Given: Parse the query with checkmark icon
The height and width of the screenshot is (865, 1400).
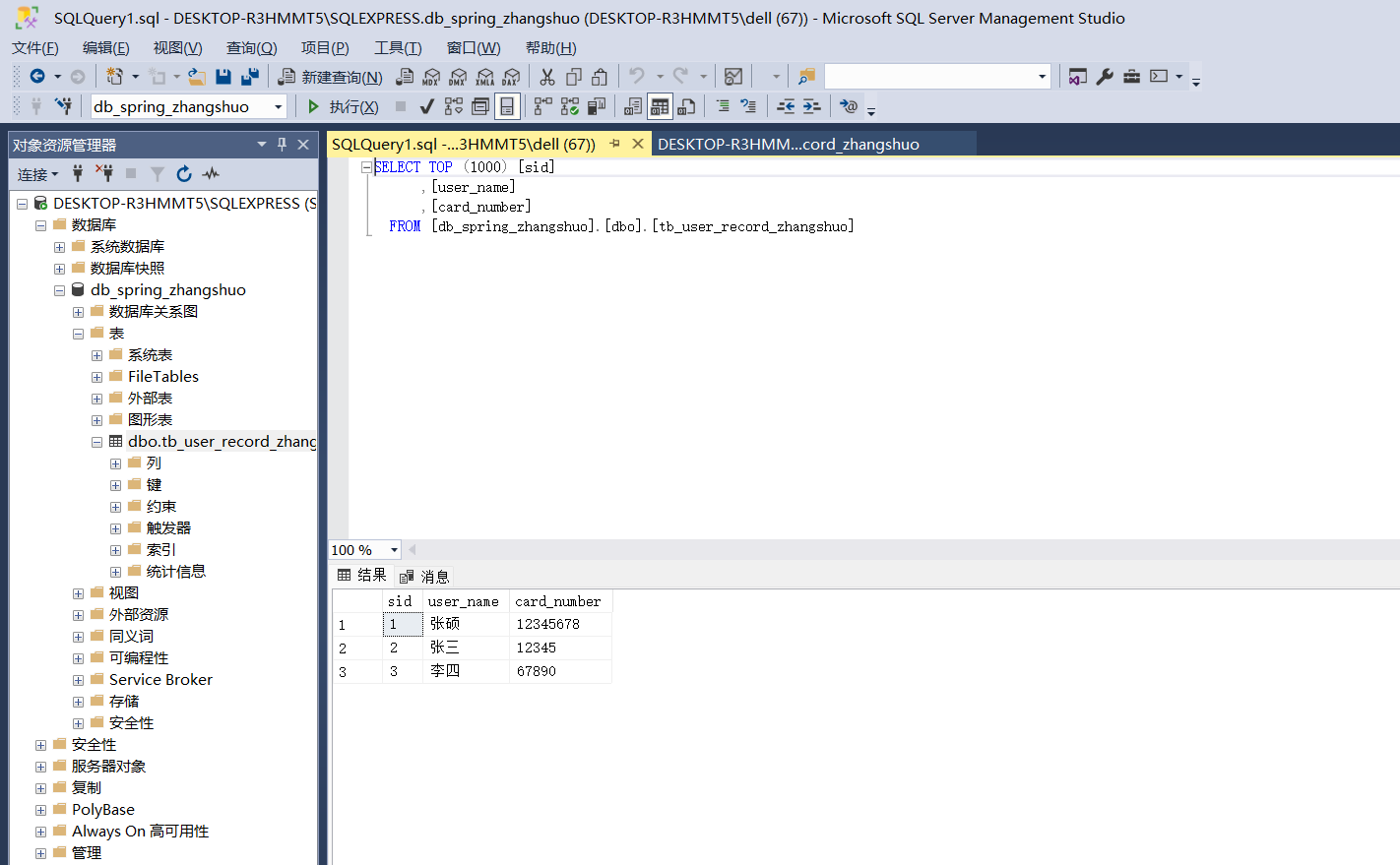Looking at the screenshot, I should pos(427,106).
